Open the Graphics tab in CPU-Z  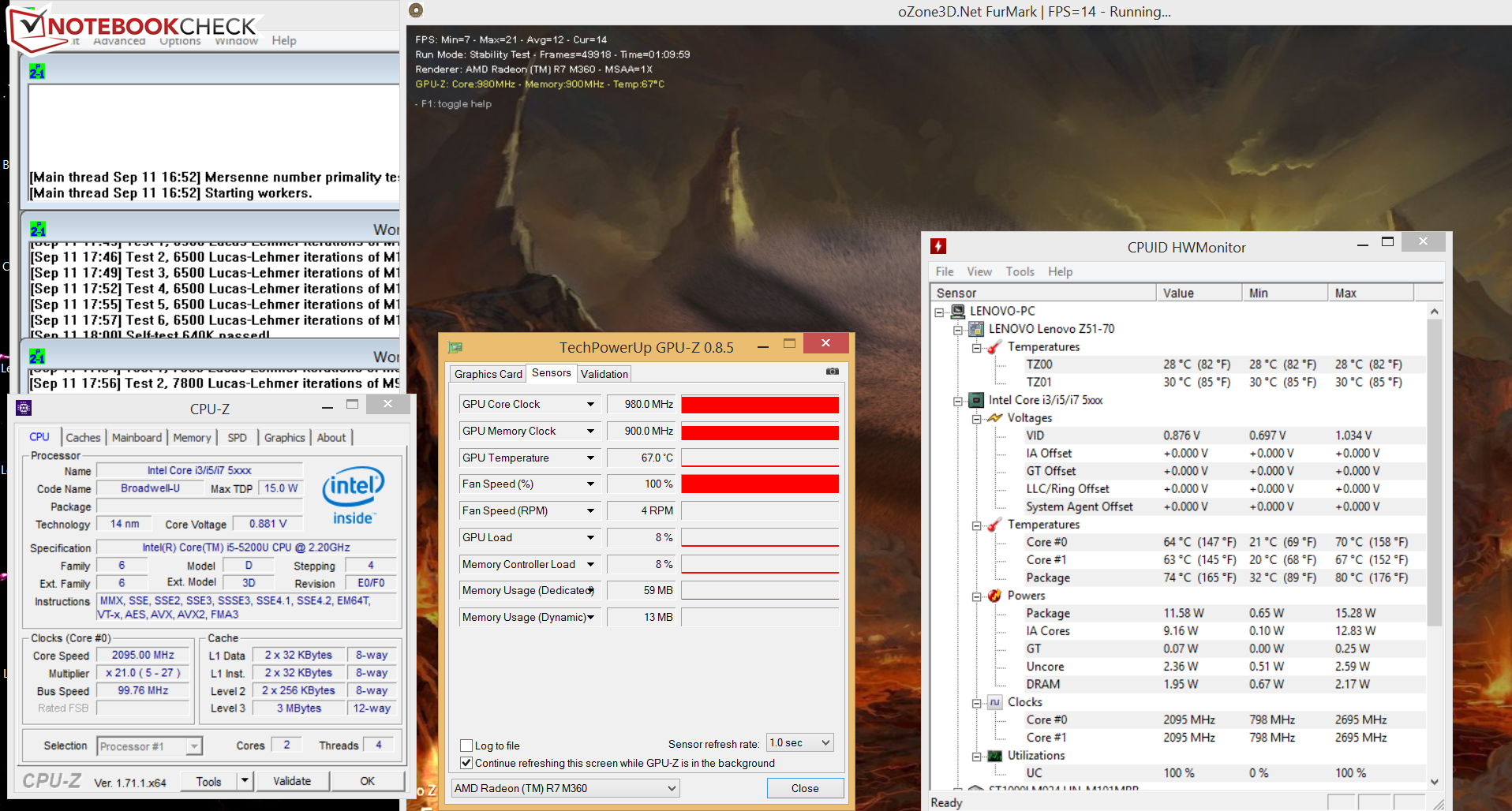pos(284,437)
